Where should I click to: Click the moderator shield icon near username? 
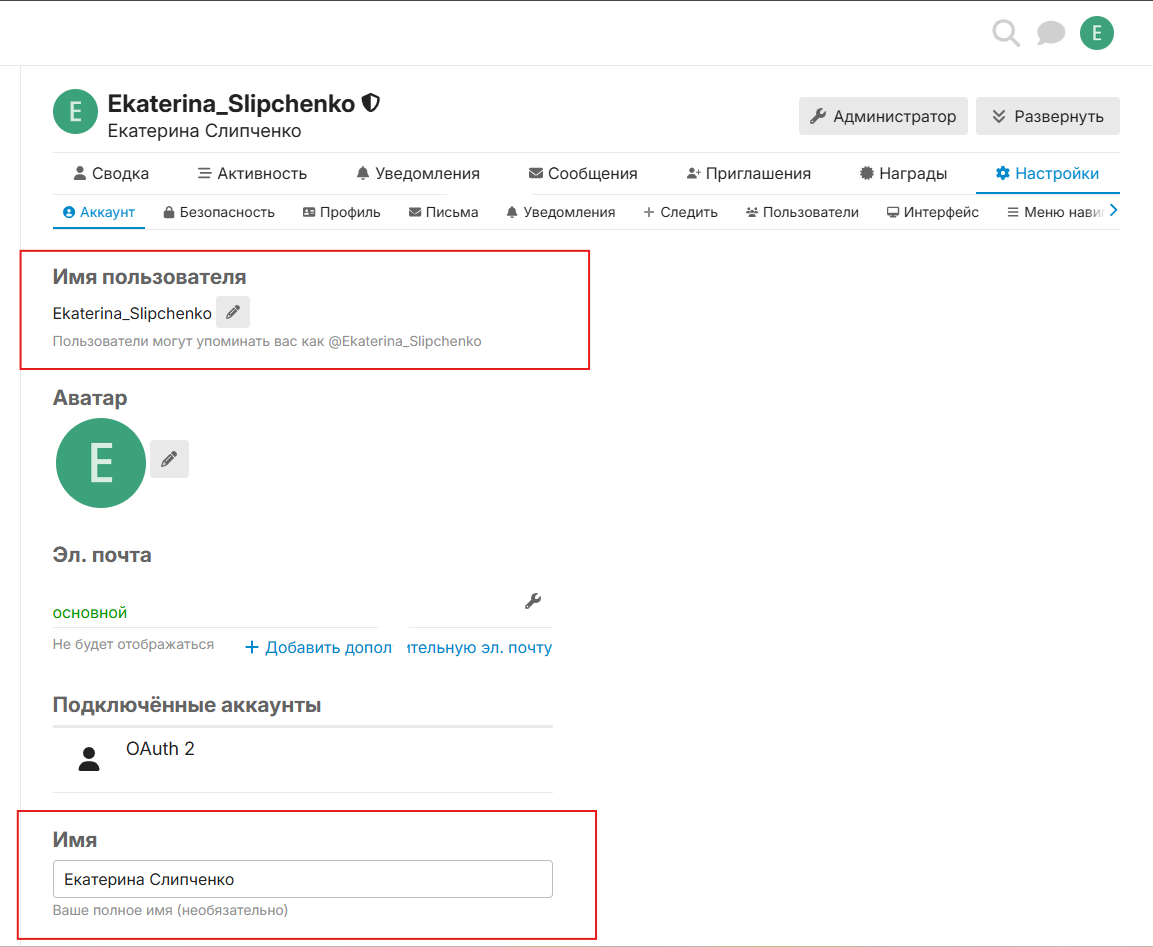(x=371, y=103)
